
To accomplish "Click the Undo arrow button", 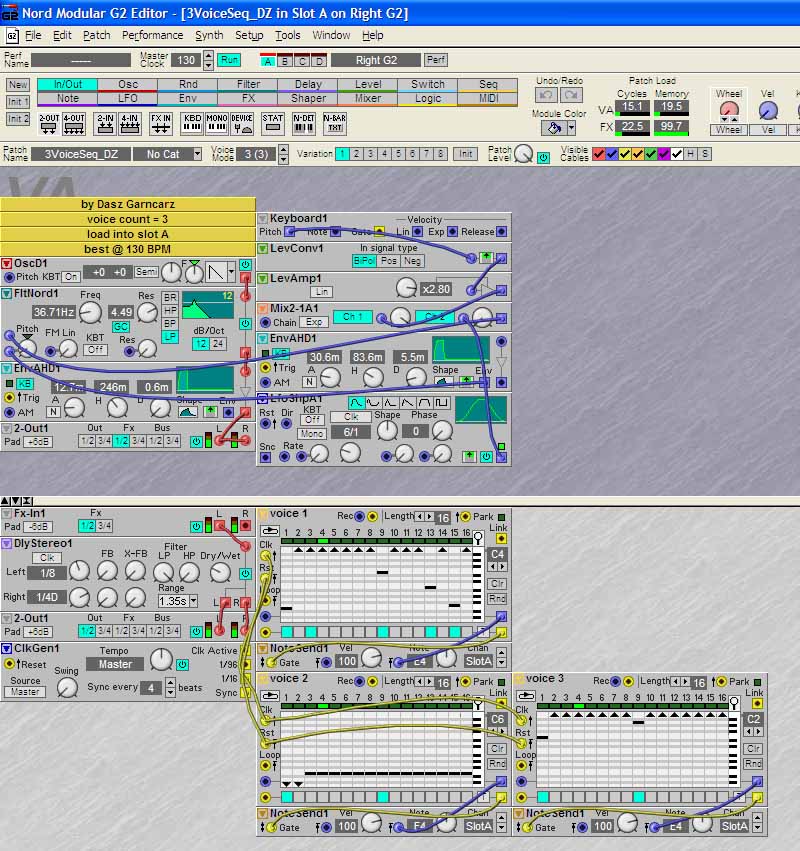I will point(546,95).
